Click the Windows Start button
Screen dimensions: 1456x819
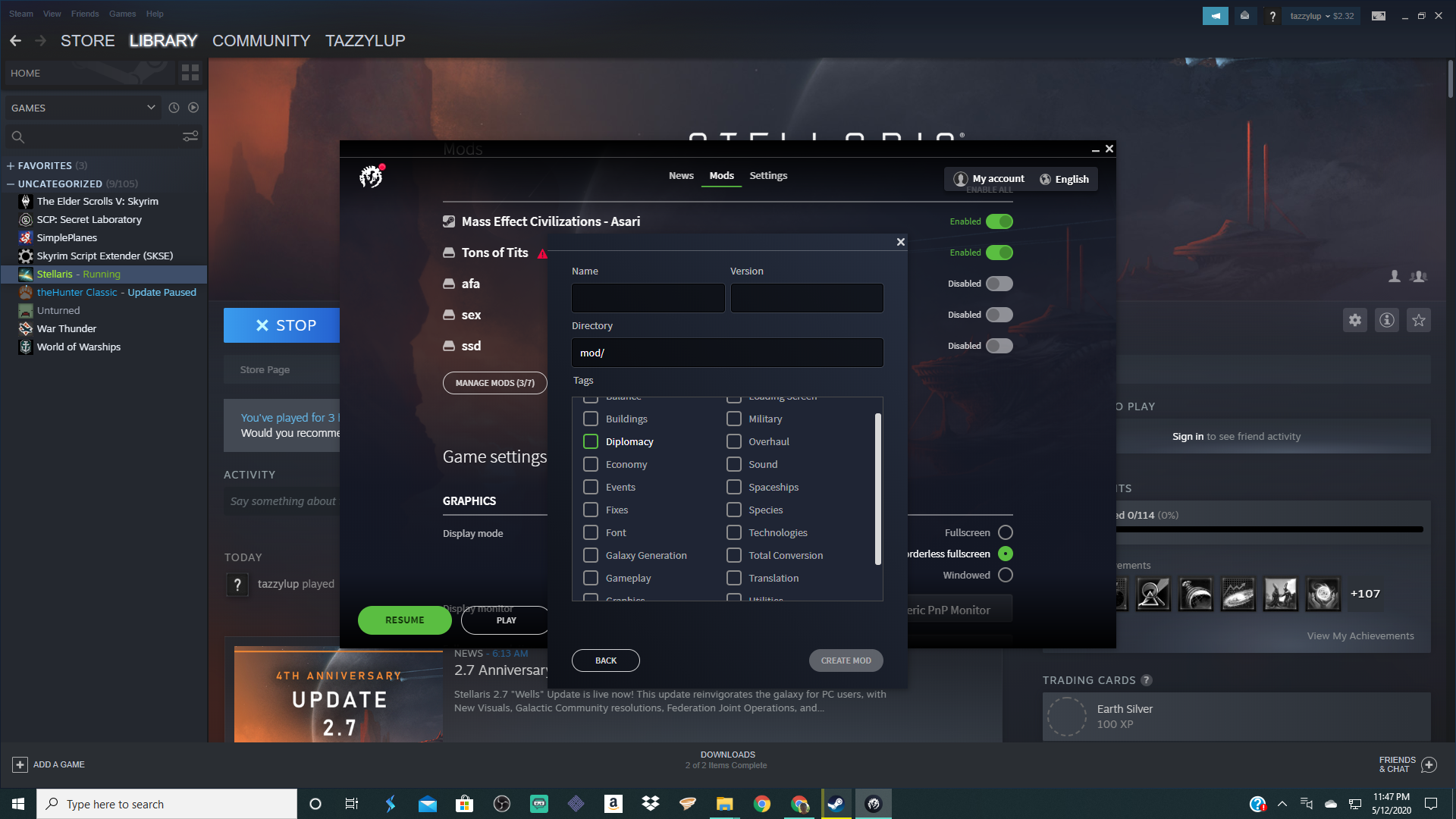18,804
